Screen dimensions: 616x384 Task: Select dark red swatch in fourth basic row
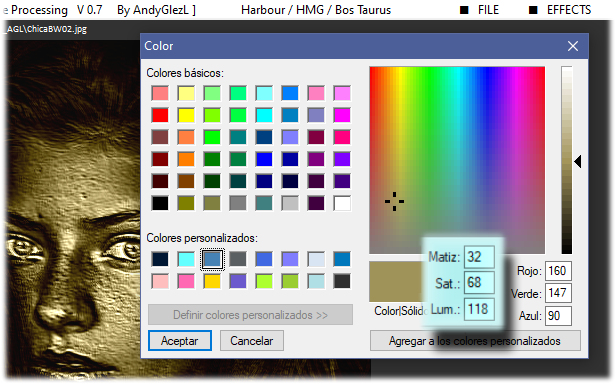coord(160,159)
